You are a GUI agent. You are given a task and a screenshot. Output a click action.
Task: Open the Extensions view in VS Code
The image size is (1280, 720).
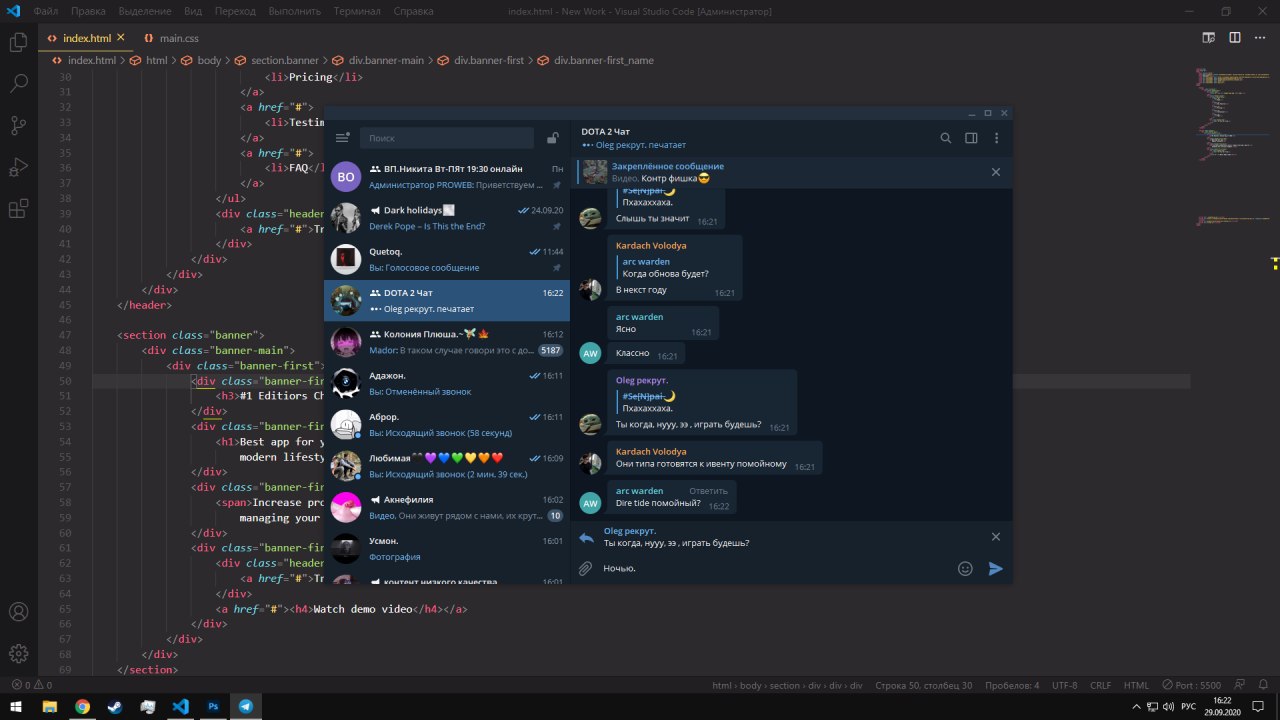tap(18, 209)
